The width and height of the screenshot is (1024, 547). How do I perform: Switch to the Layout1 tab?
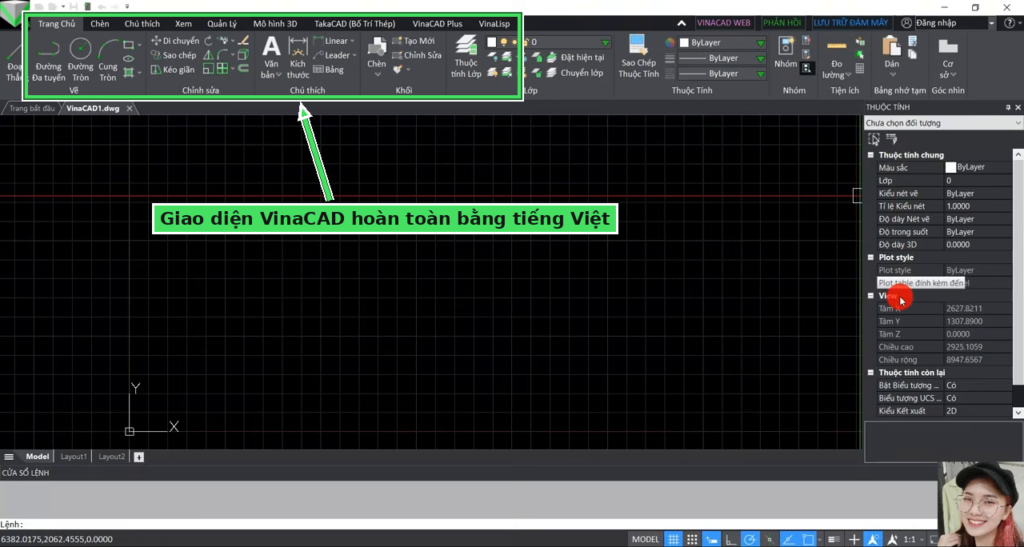click(x=74, y=457)
